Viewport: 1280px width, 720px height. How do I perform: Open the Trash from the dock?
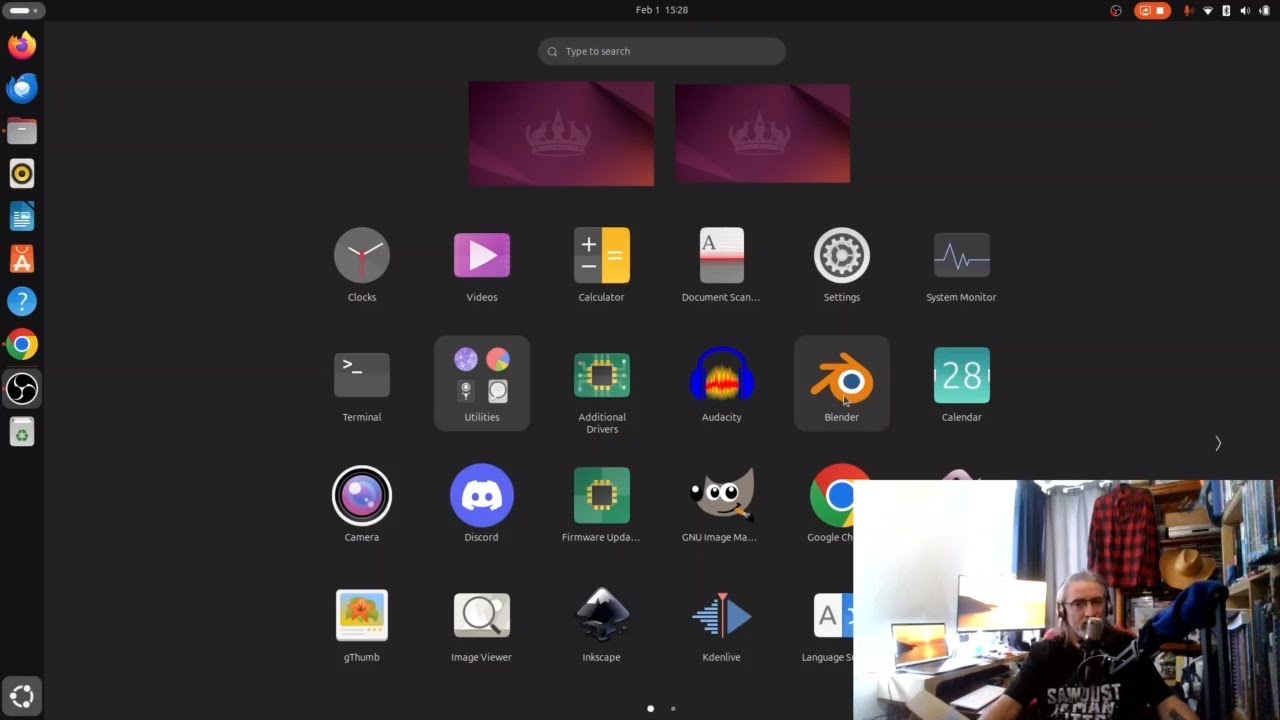(22, 431)
